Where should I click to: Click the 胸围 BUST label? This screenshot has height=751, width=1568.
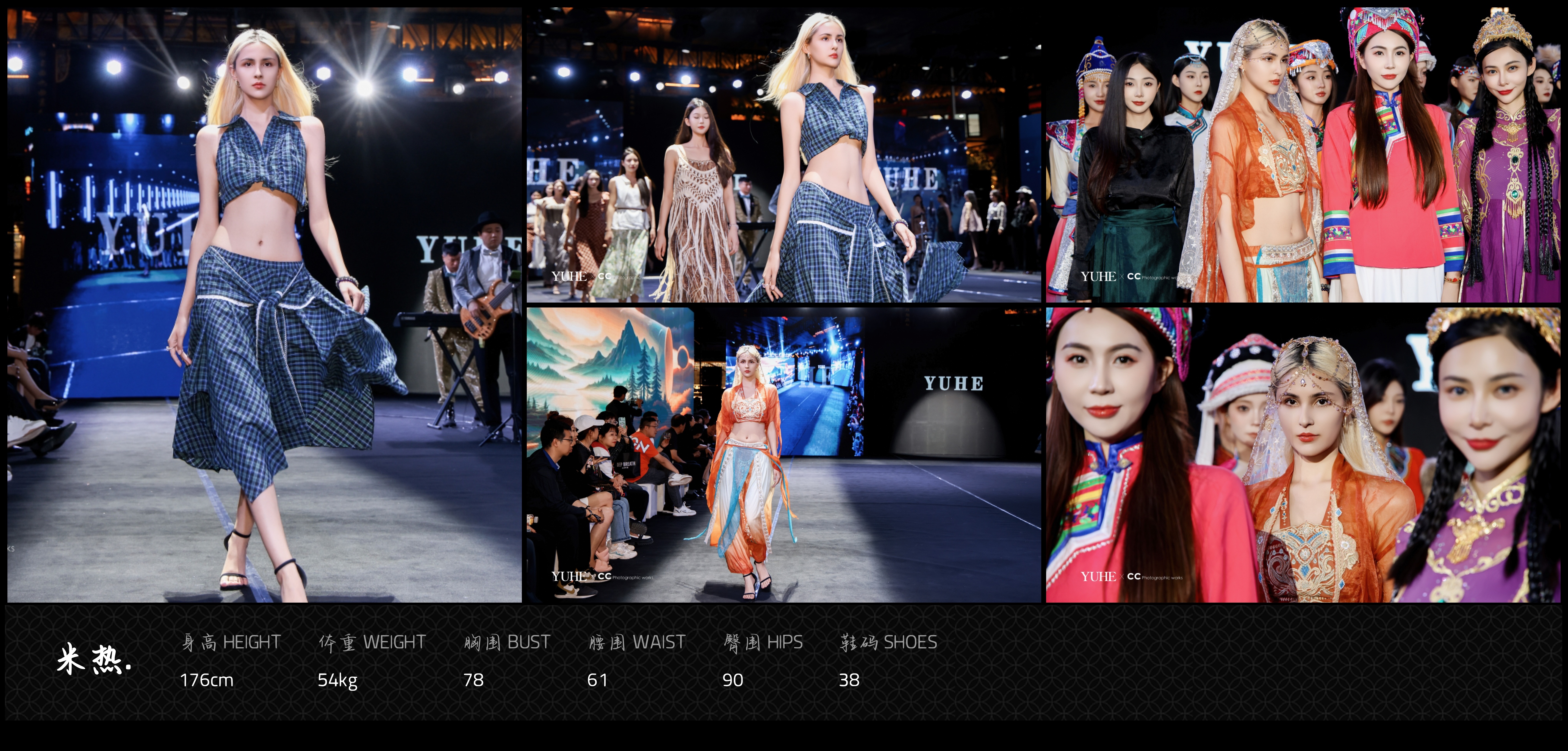pos(506,642)
